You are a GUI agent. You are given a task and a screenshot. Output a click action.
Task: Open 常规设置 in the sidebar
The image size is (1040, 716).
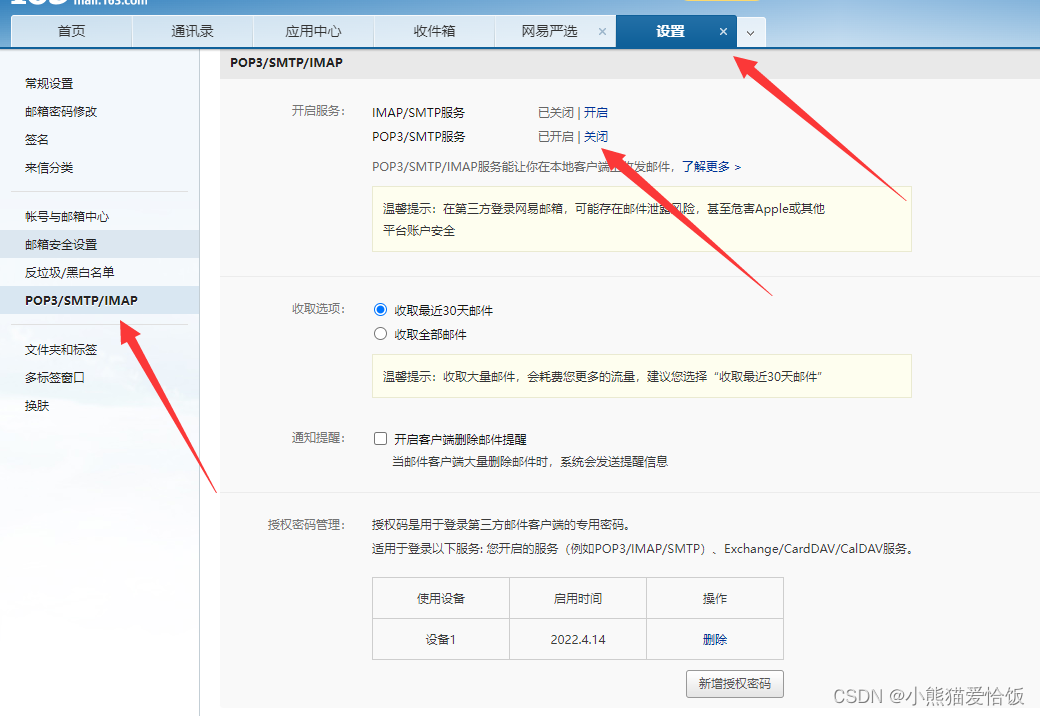(x=49, y=84)
